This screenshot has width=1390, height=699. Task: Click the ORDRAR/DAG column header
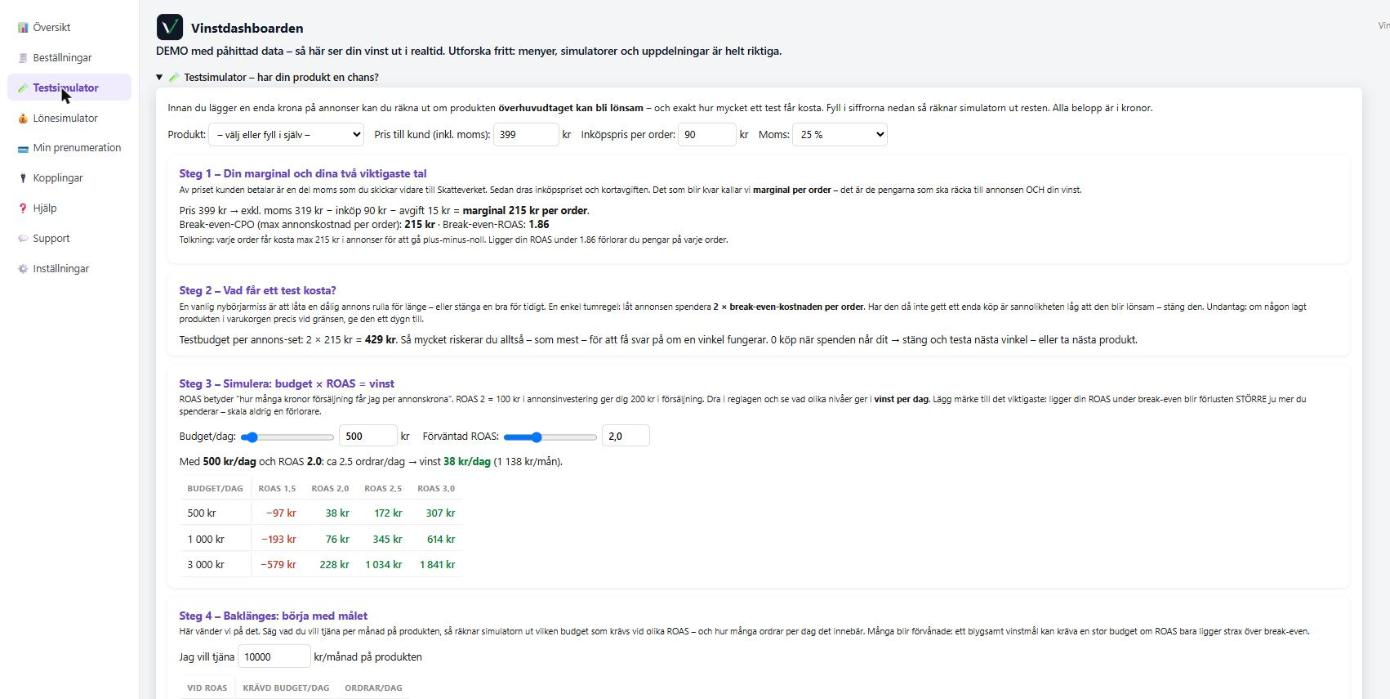373,688
